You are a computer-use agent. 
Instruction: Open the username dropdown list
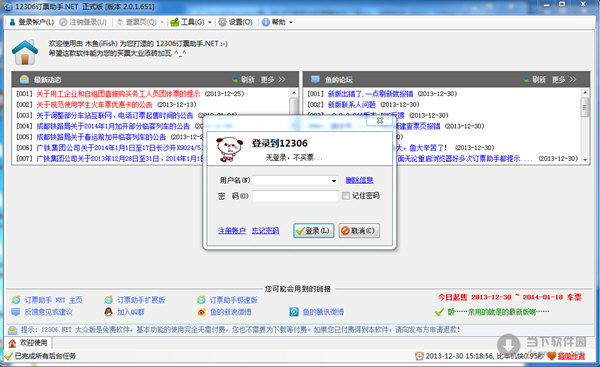click(334, 180)
